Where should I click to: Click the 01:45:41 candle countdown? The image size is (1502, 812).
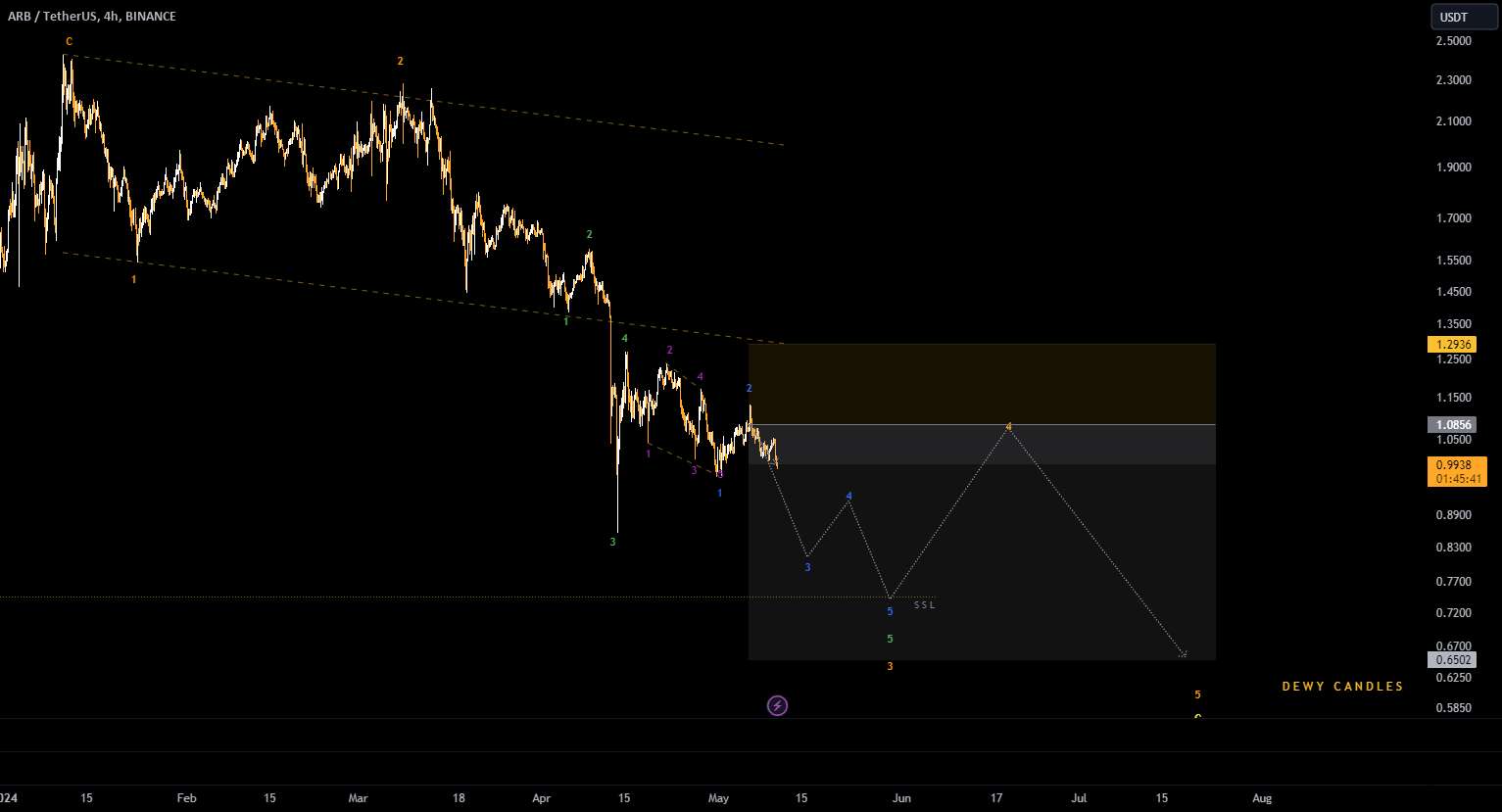tap(1456, 479)
